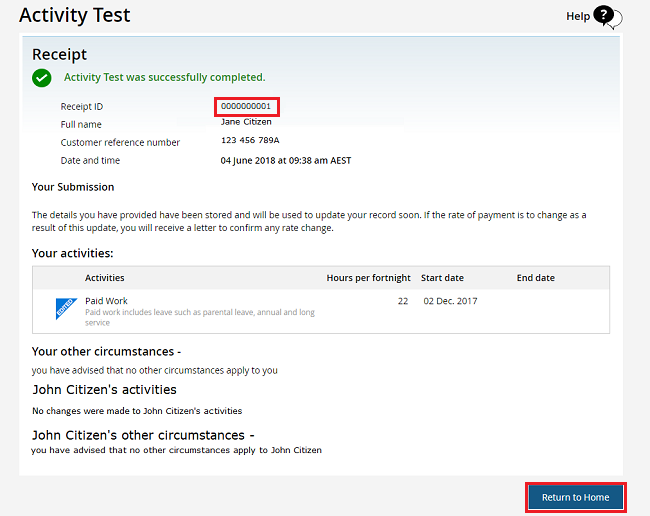Click the green success checkmark icon
Viewport: 650px width, 516px height.
click(x=42, y=78)
